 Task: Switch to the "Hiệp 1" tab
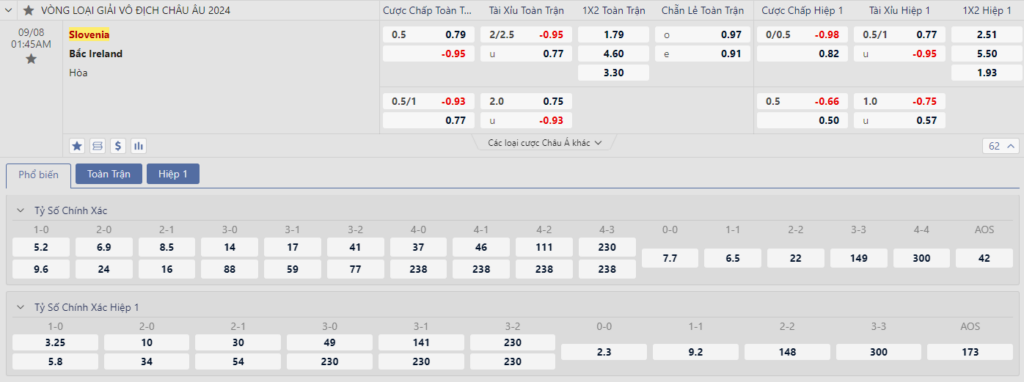[x=173, y=174]
